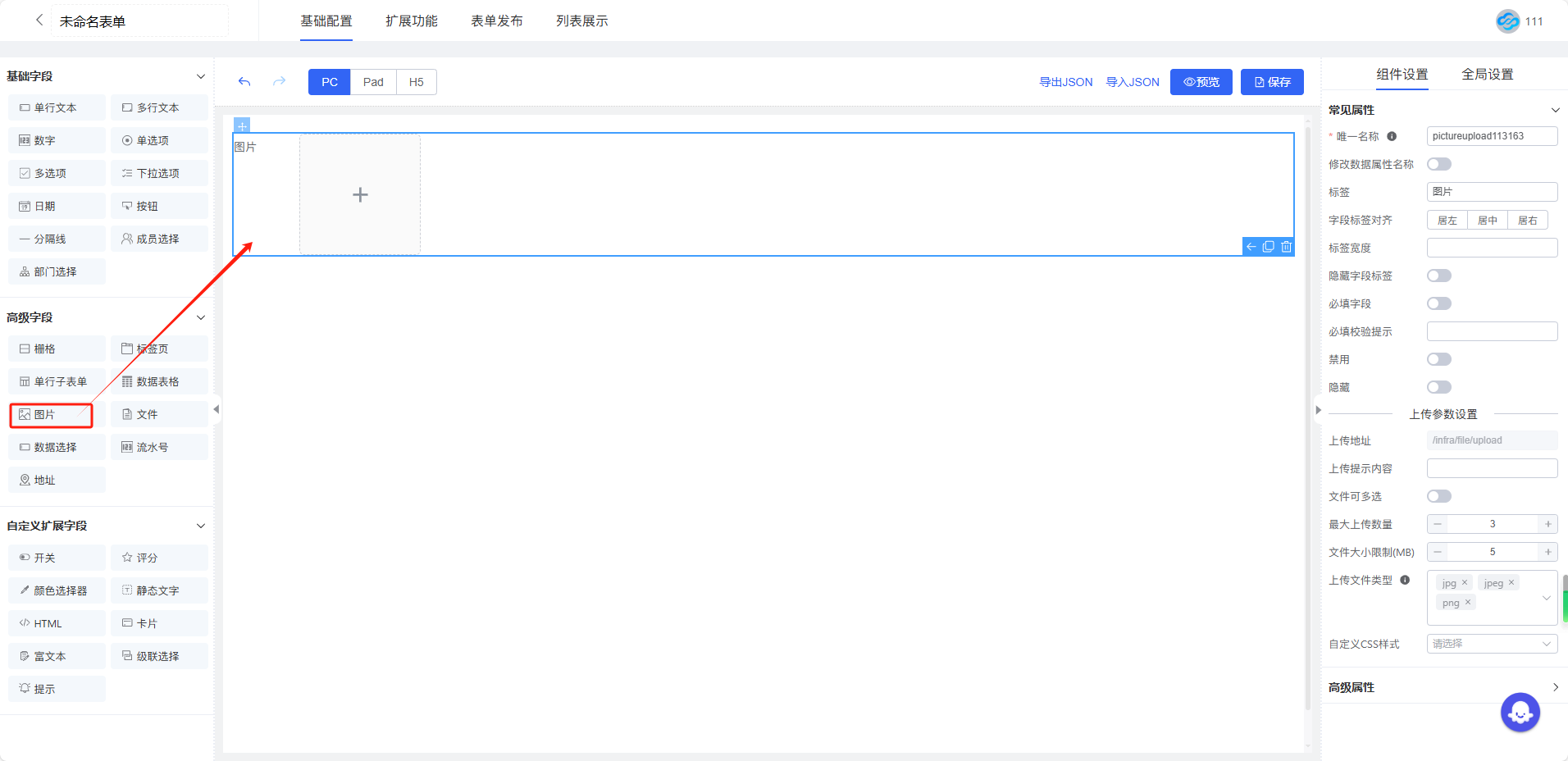This screenshot has height=761, width=1568.
Task: Click the plus icon in image upload box
Action: (x=360, y=195)
